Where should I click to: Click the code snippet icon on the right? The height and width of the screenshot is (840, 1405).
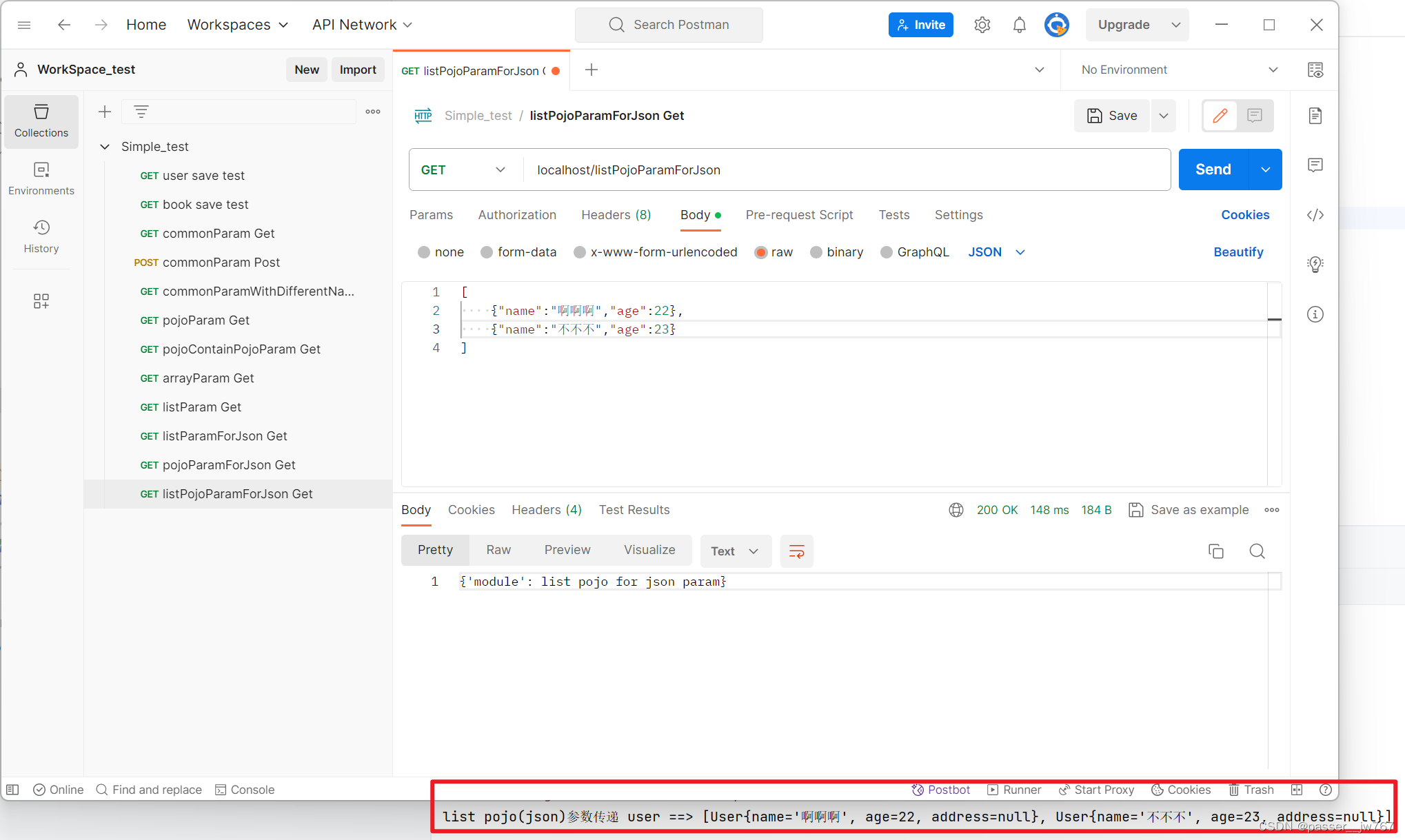1317,214
